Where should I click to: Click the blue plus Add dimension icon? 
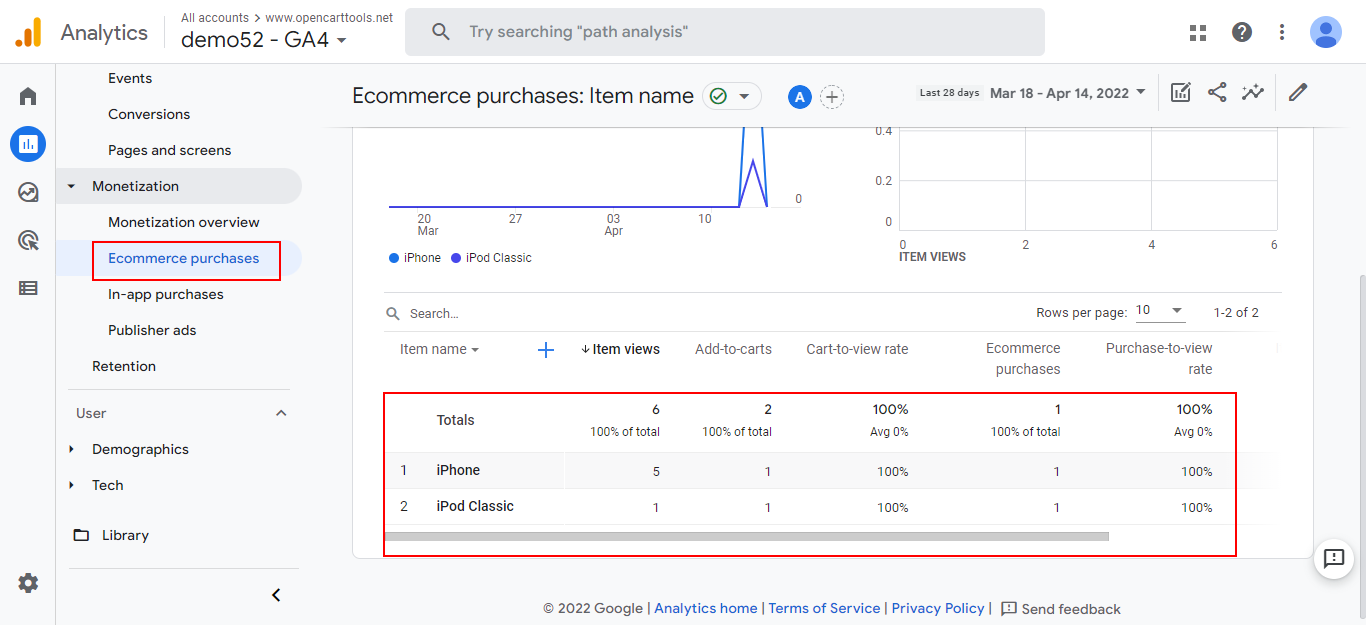[x=546, y=350]
